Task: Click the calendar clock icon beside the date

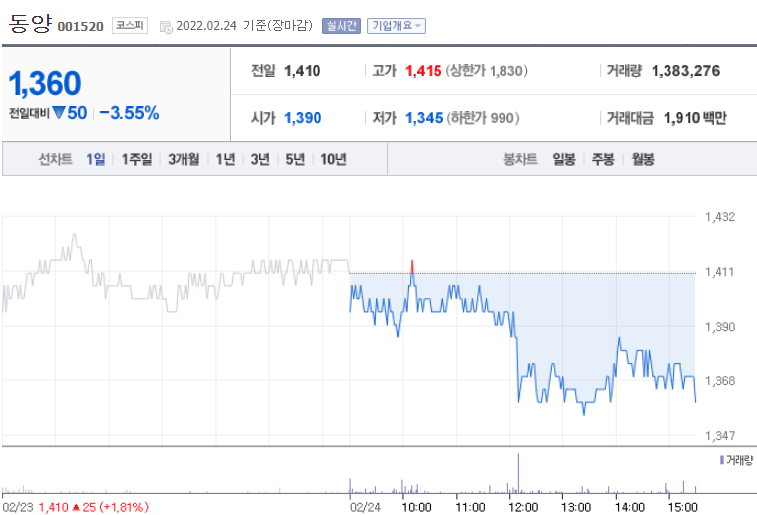Action: click(x=166, y=27)
